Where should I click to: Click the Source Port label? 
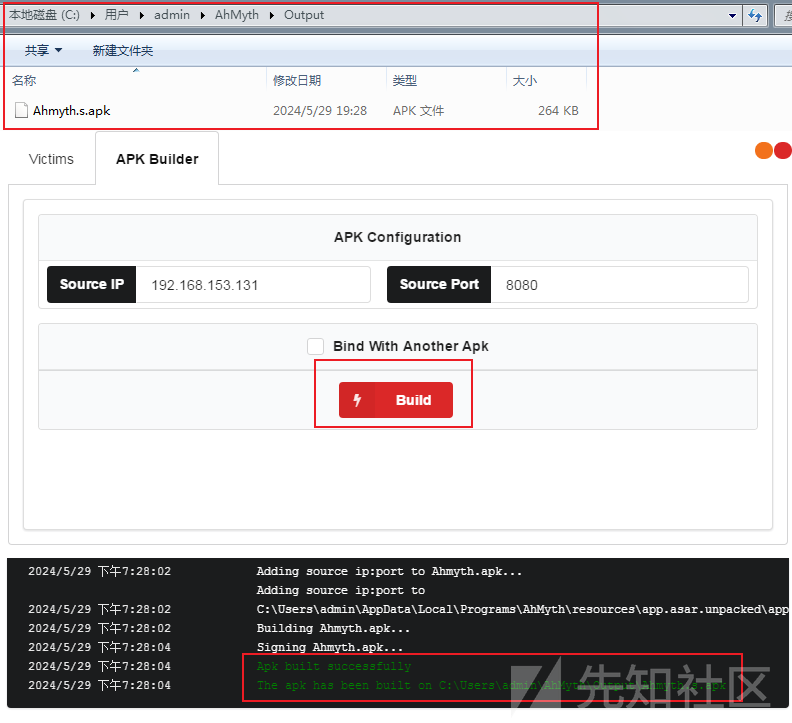pyautogui.click(x=439, y=284)
